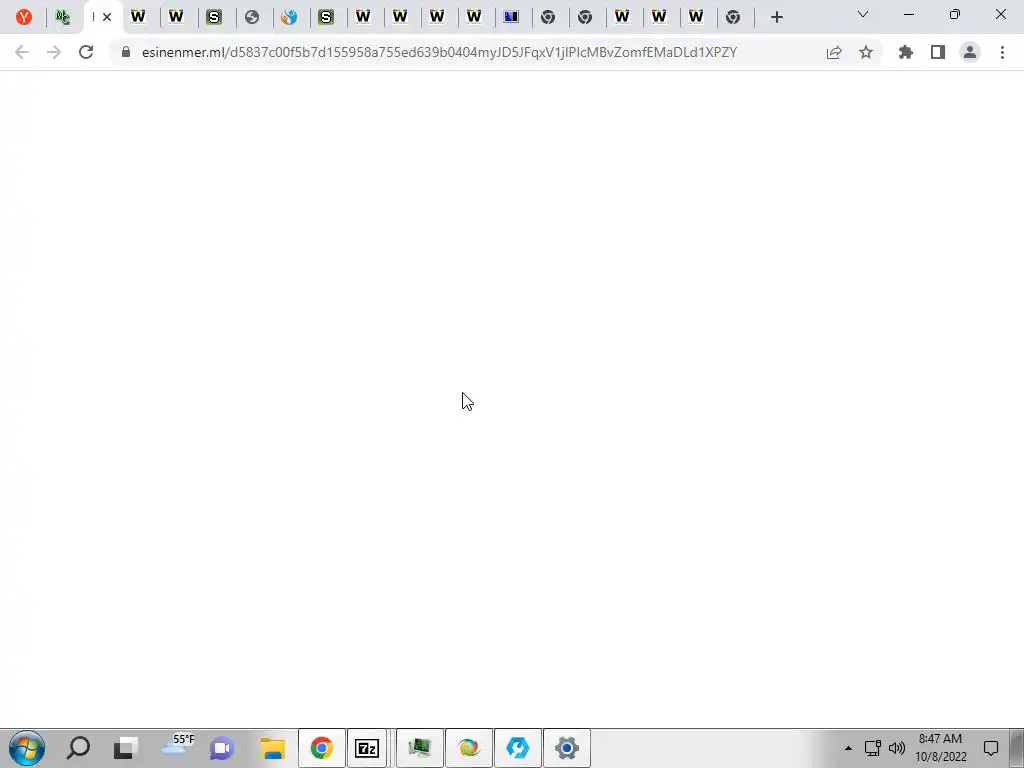Show hidden system tray icons

pyautogui.click(x=848, y=748)
